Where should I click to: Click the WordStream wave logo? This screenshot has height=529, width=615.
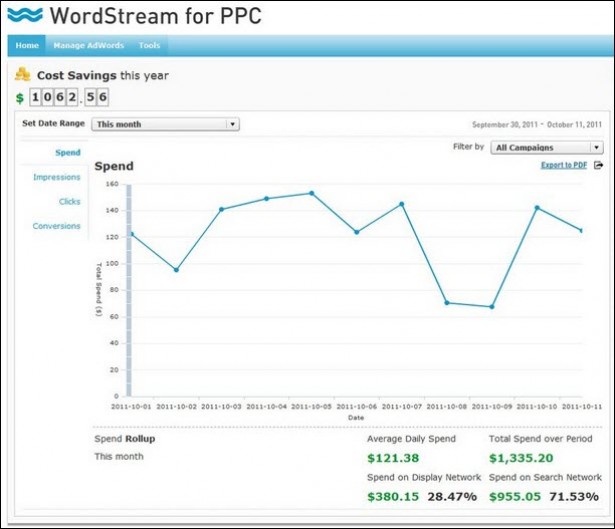click(25, 15)
